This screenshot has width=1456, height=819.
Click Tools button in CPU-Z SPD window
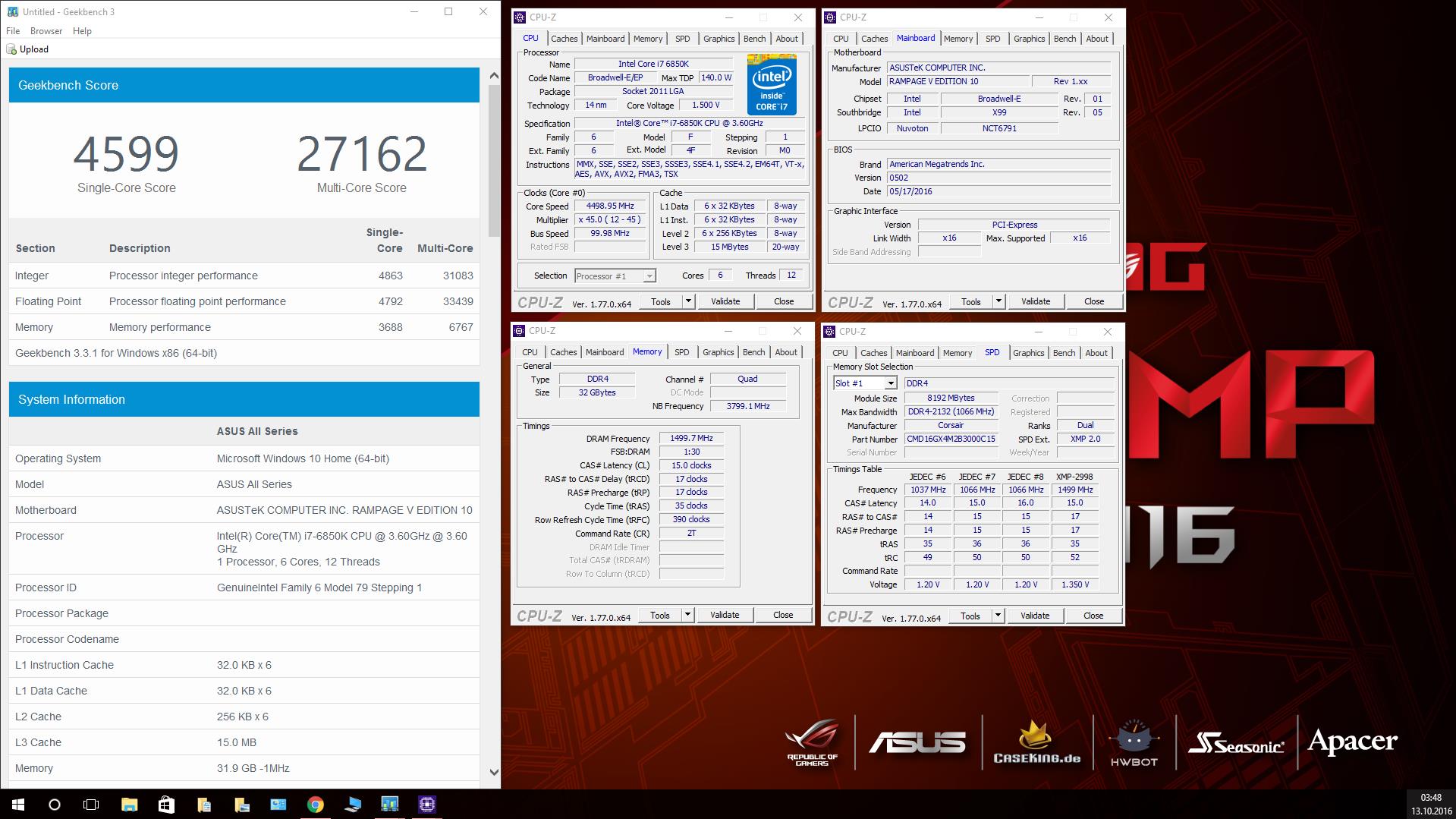click(970, 616)
